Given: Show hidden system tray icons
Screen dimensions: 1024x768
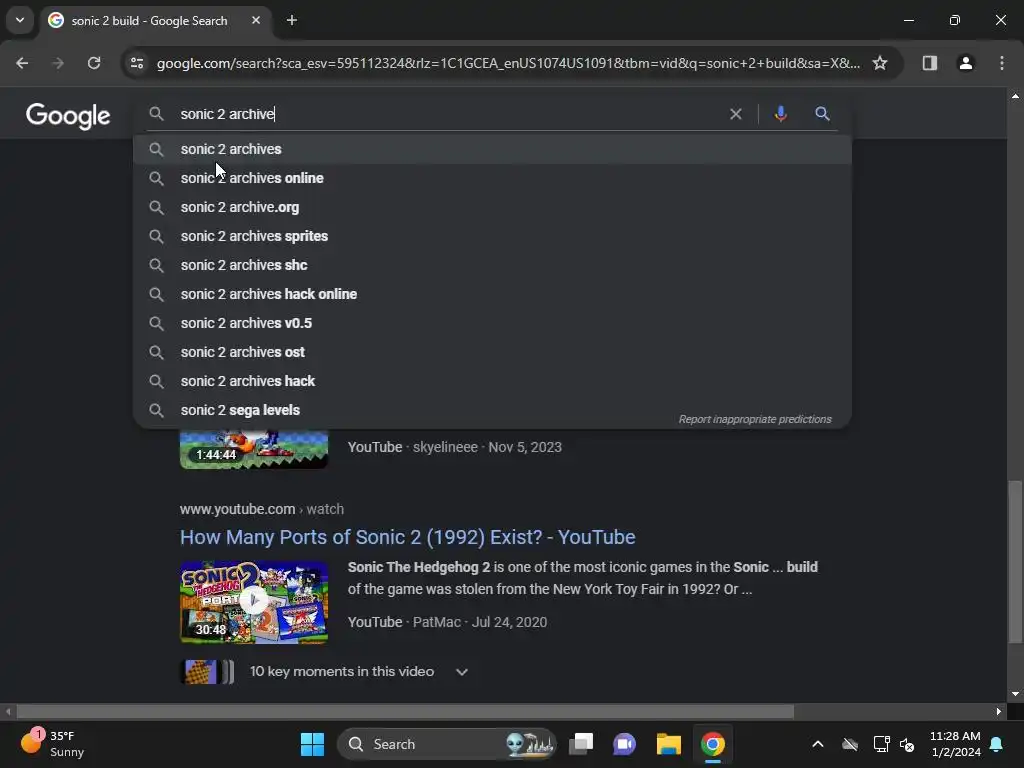Looking at the screenshot, I should (818, 744).
